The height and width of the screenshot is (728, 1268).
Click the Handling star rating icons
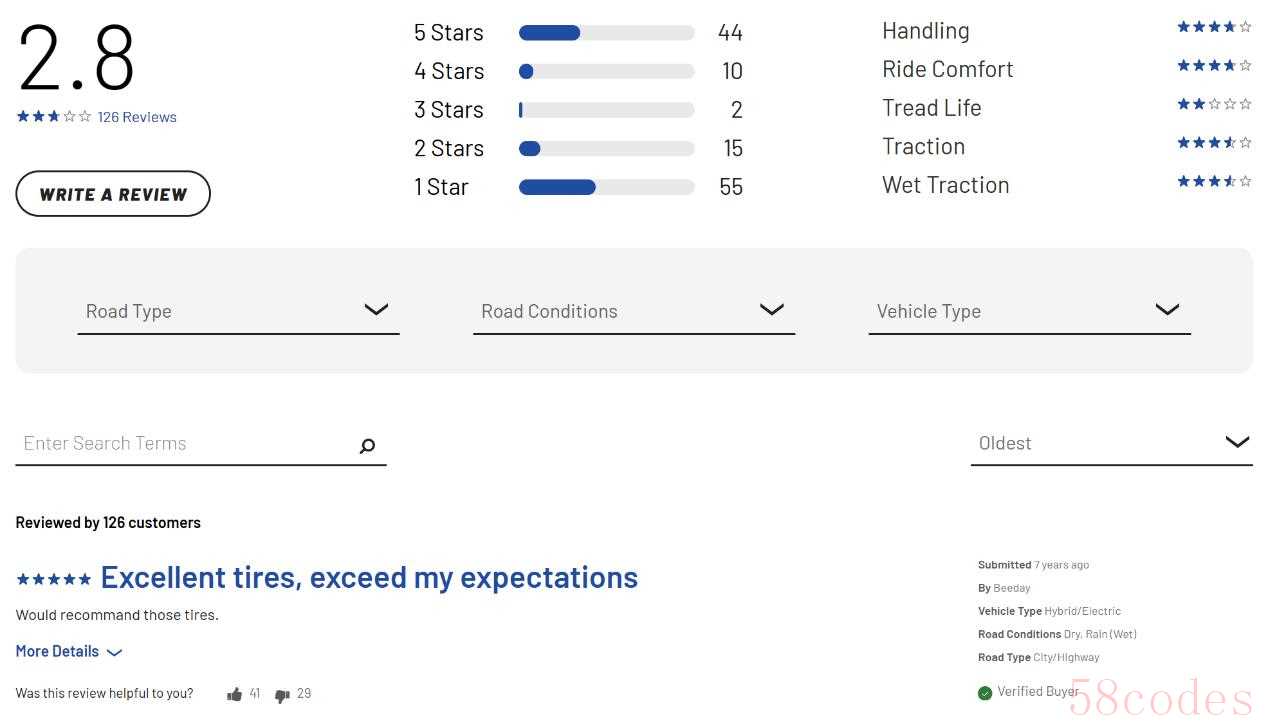[1214, 27]
